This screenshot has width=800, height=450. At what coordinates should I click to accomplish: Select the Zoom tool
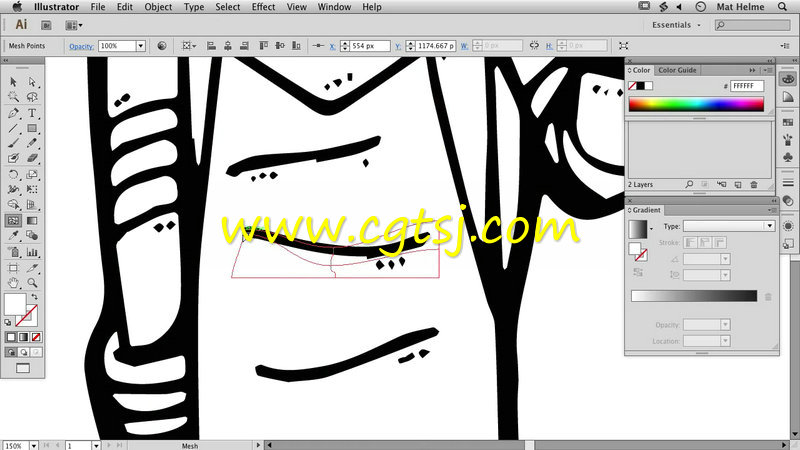pyautogui.click(x=32, y=283)
